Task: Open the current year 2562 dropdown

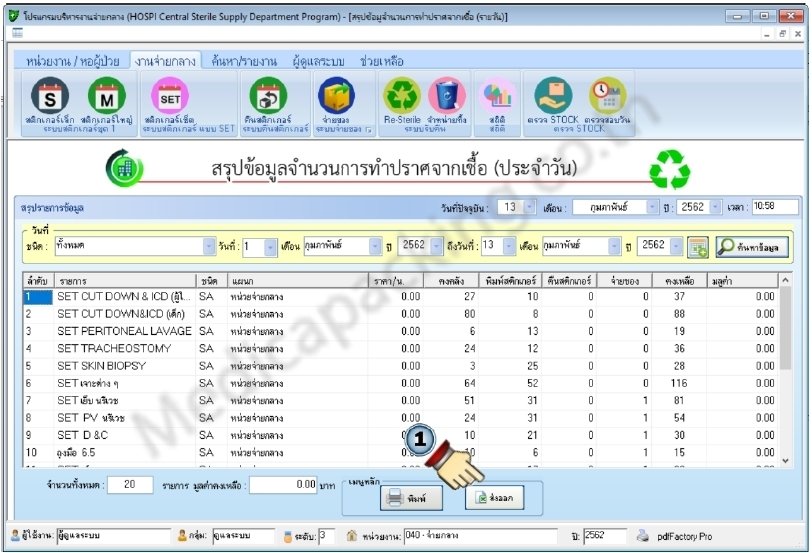Action: pyautogui.click(x=715, y=207)
